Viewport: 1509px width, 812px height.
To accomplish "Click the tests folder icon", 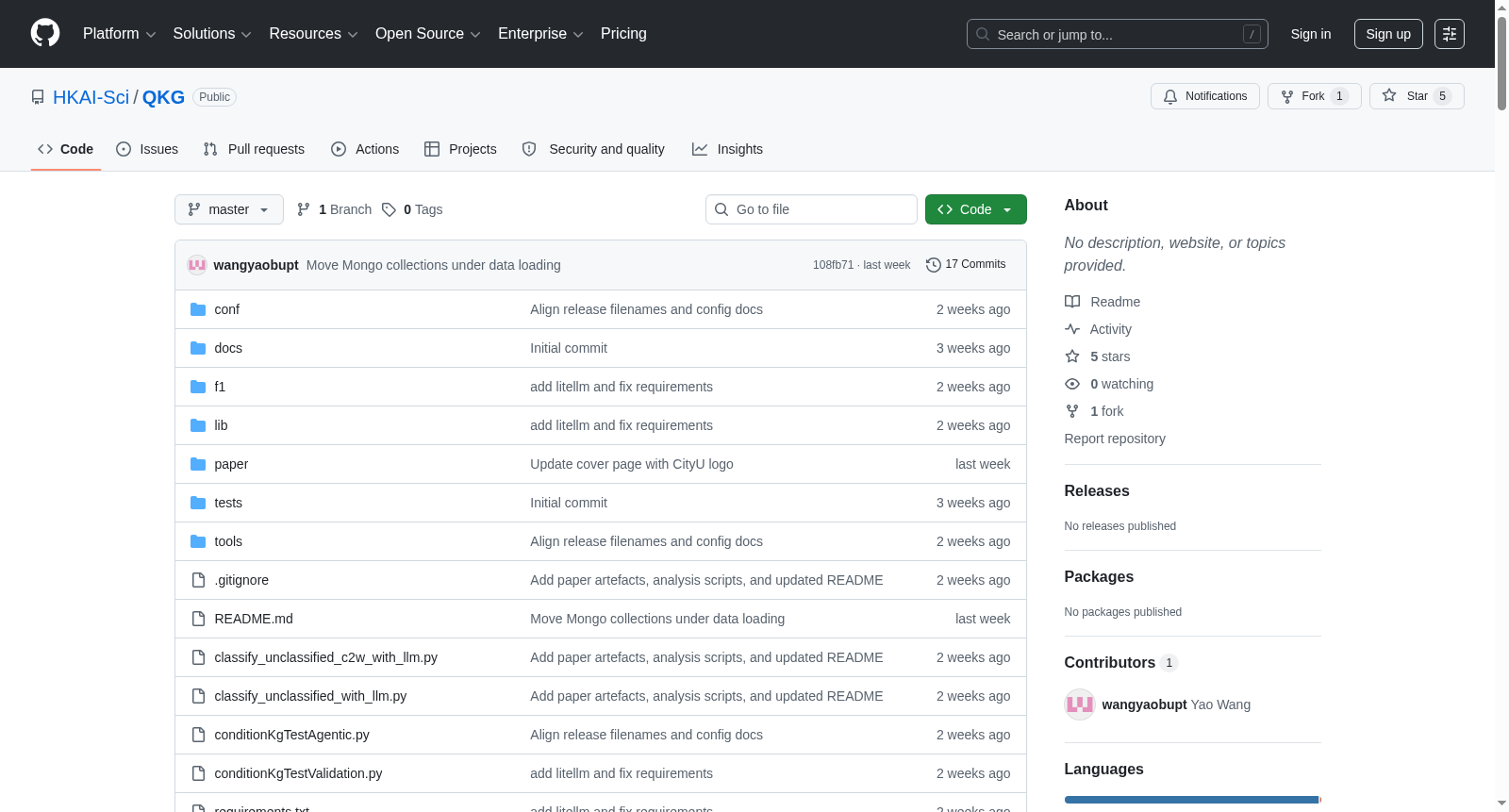I will pos(198,503).
